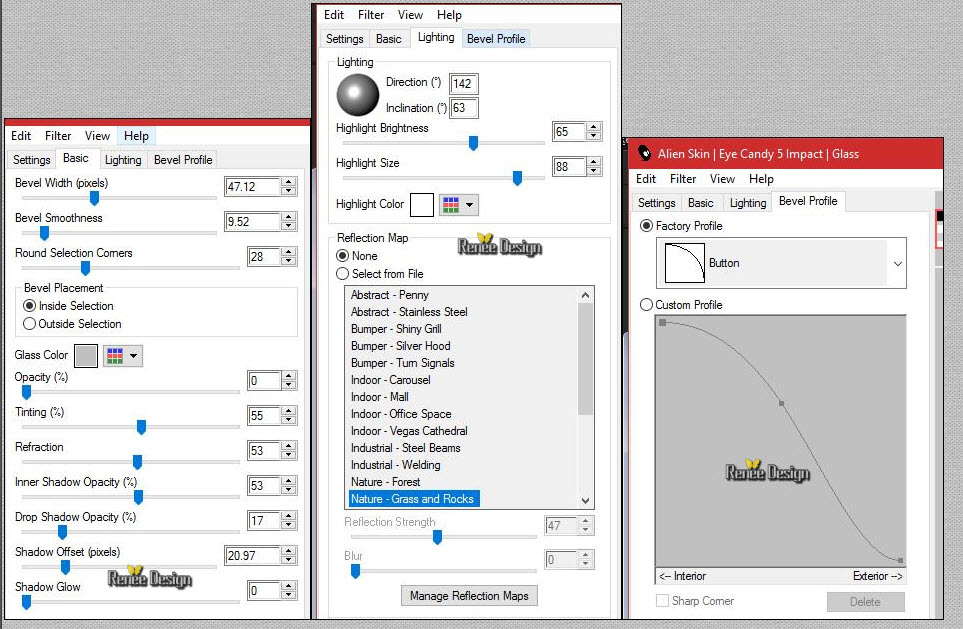This screenshot has width=963, height=629.
Task: Switch to Settings tab in the Glass window
Action: tap(657, 203)
